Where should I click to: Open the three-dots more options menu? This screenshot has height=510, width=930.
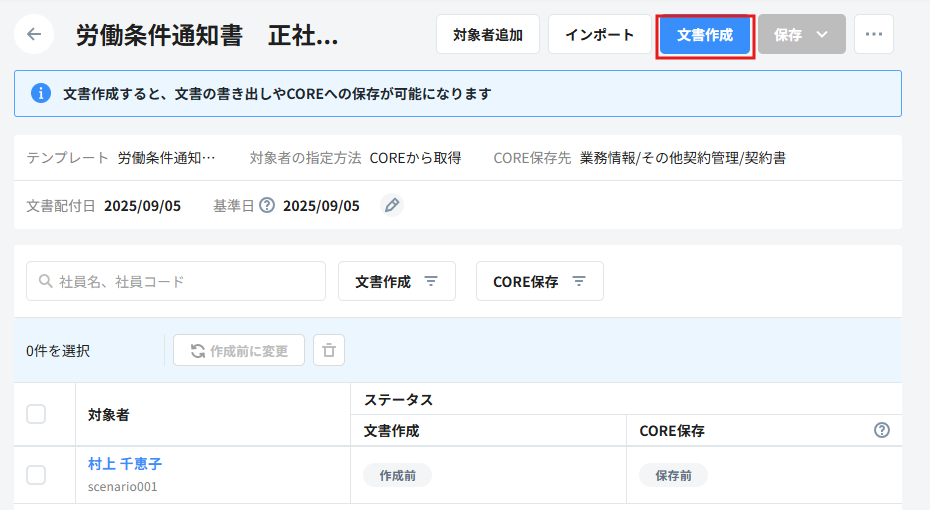pos(874,34)
